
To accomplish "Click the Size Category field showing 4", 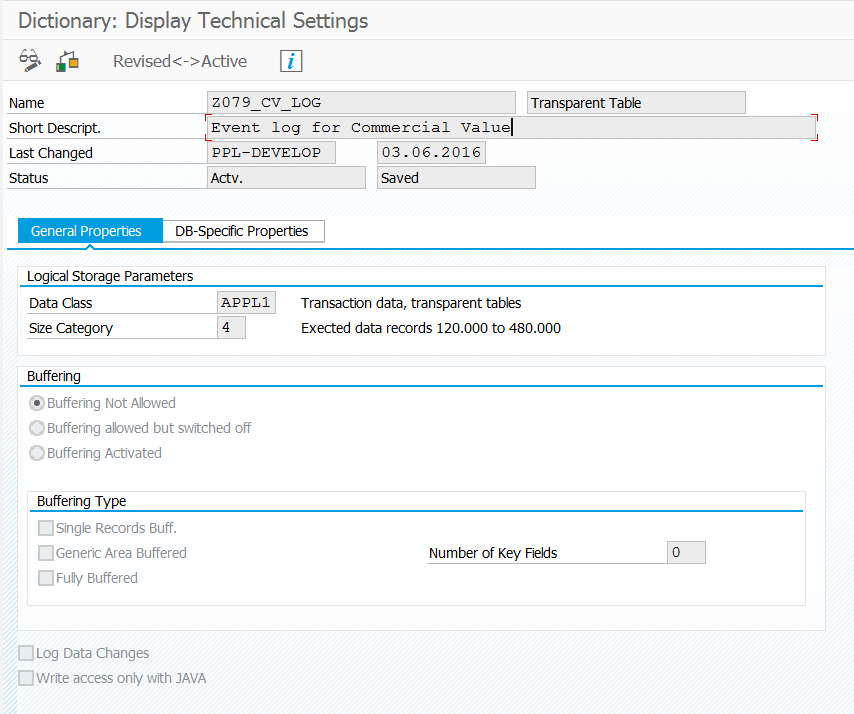I will [229, 327].
